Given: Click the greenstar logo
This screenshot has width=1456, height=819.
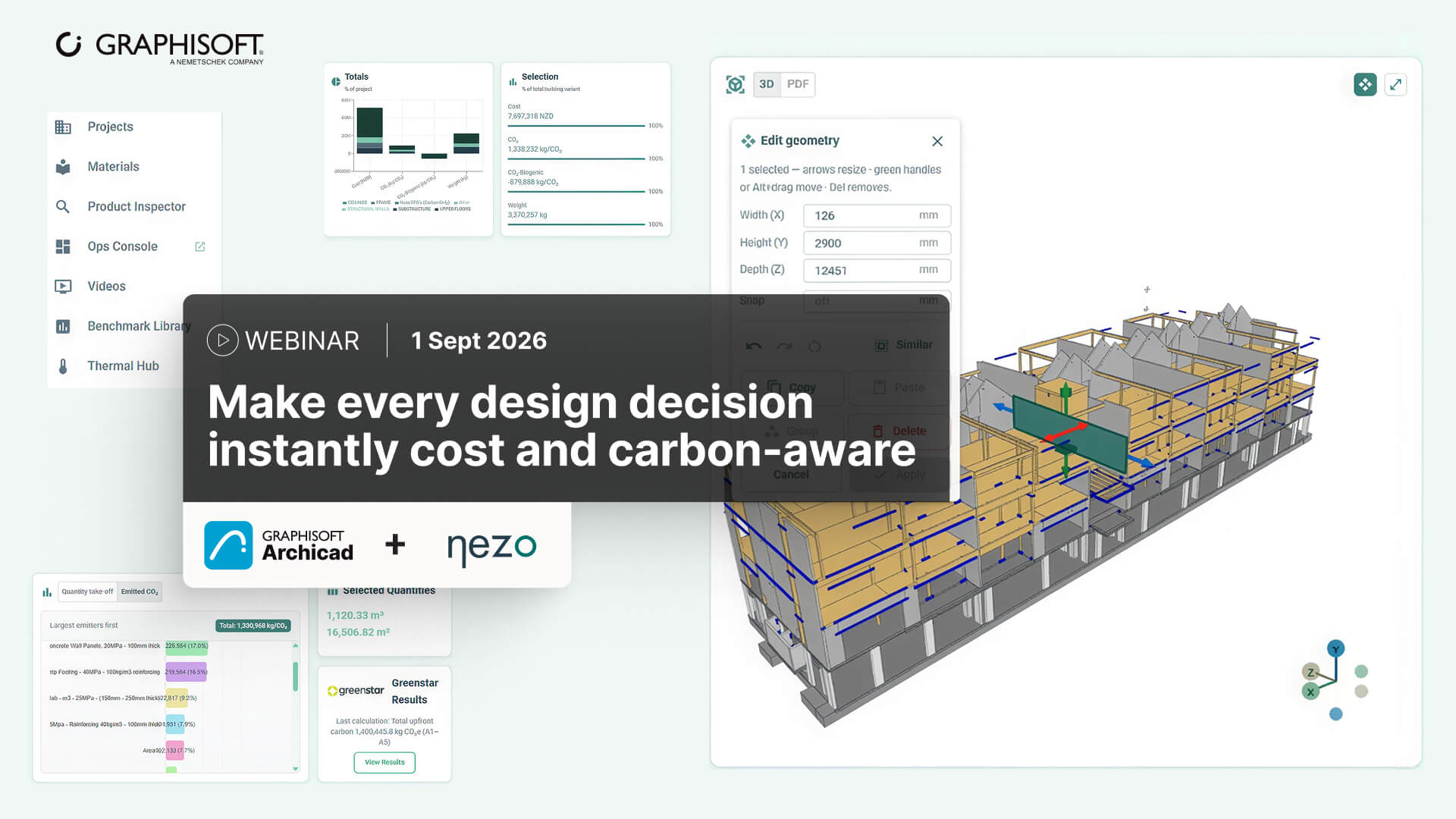Looking at the screenshot, I should coord(356,691).
